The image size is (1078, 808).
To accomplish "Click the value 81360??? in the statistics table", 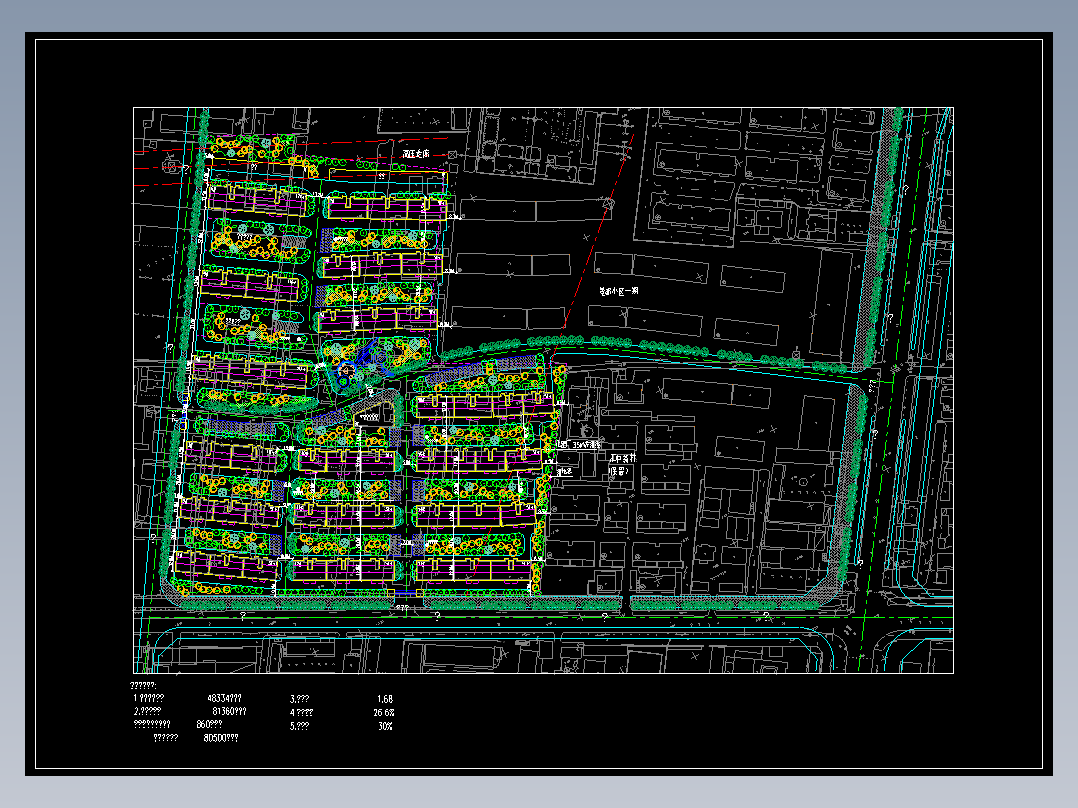I will (x=229, y=711).
